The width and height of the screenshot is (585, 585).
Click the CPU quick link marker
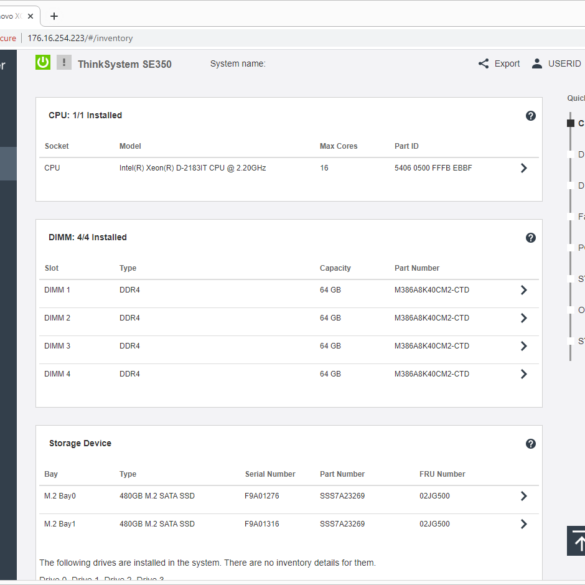(x=570, y=123)
